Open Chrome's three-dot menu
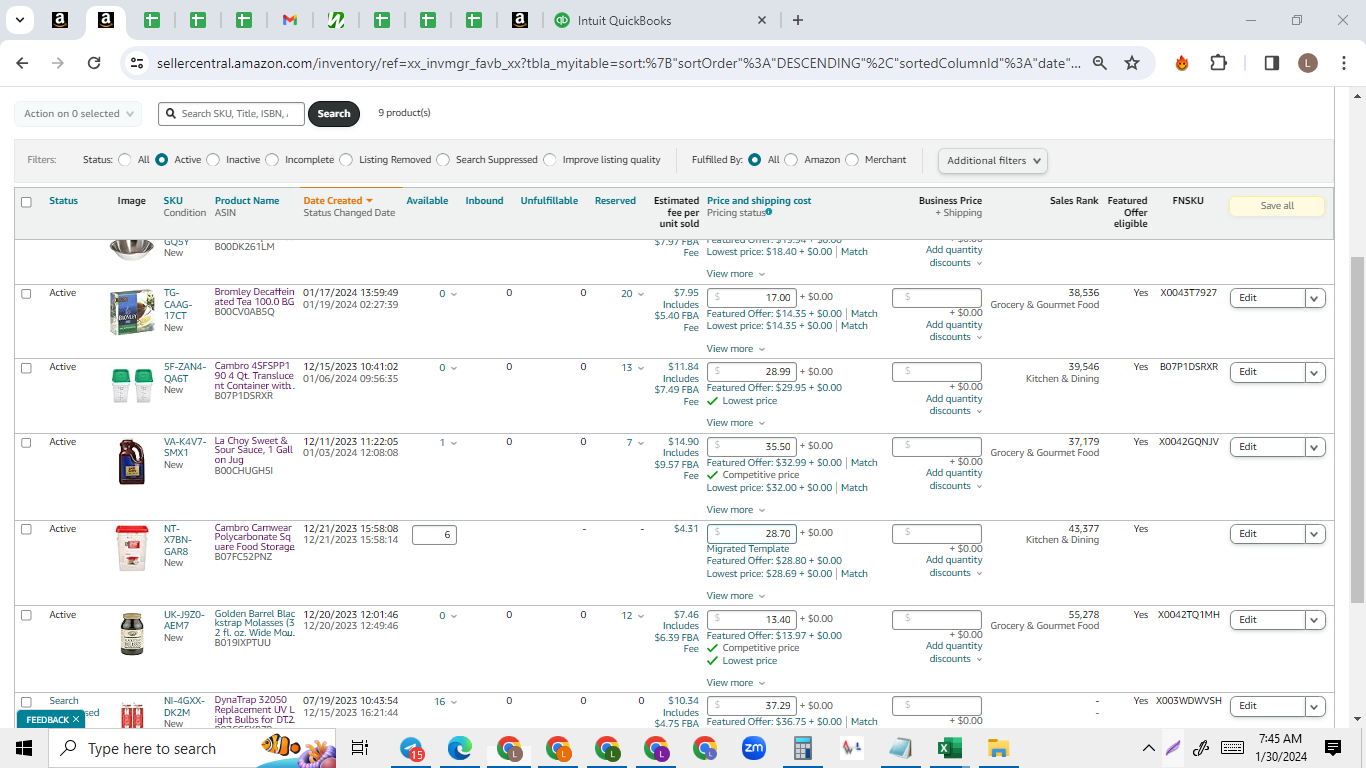Viewport: 1366px width, 768px height. tap(1344, 63)
